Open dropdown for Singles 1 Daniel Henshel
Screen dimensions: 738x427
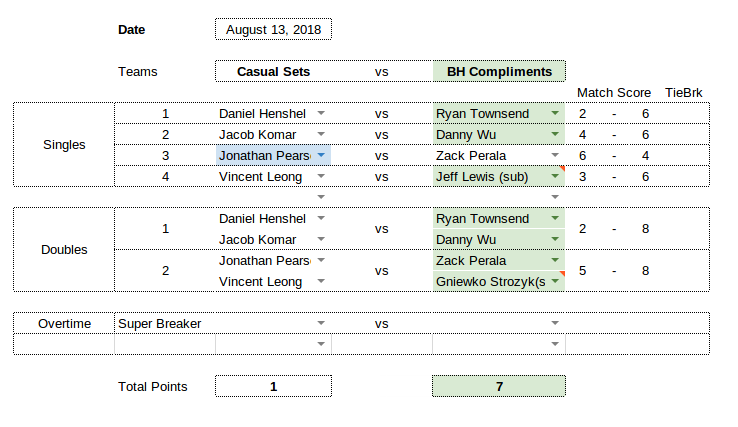point(321,113)
